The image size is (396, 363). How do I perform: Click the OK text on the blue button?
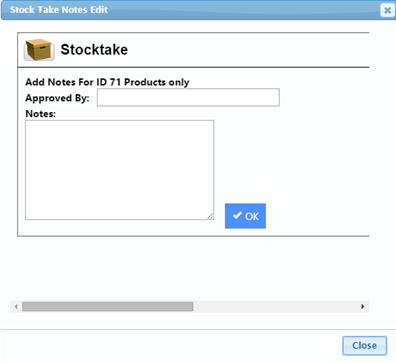[x=252, y=216]
